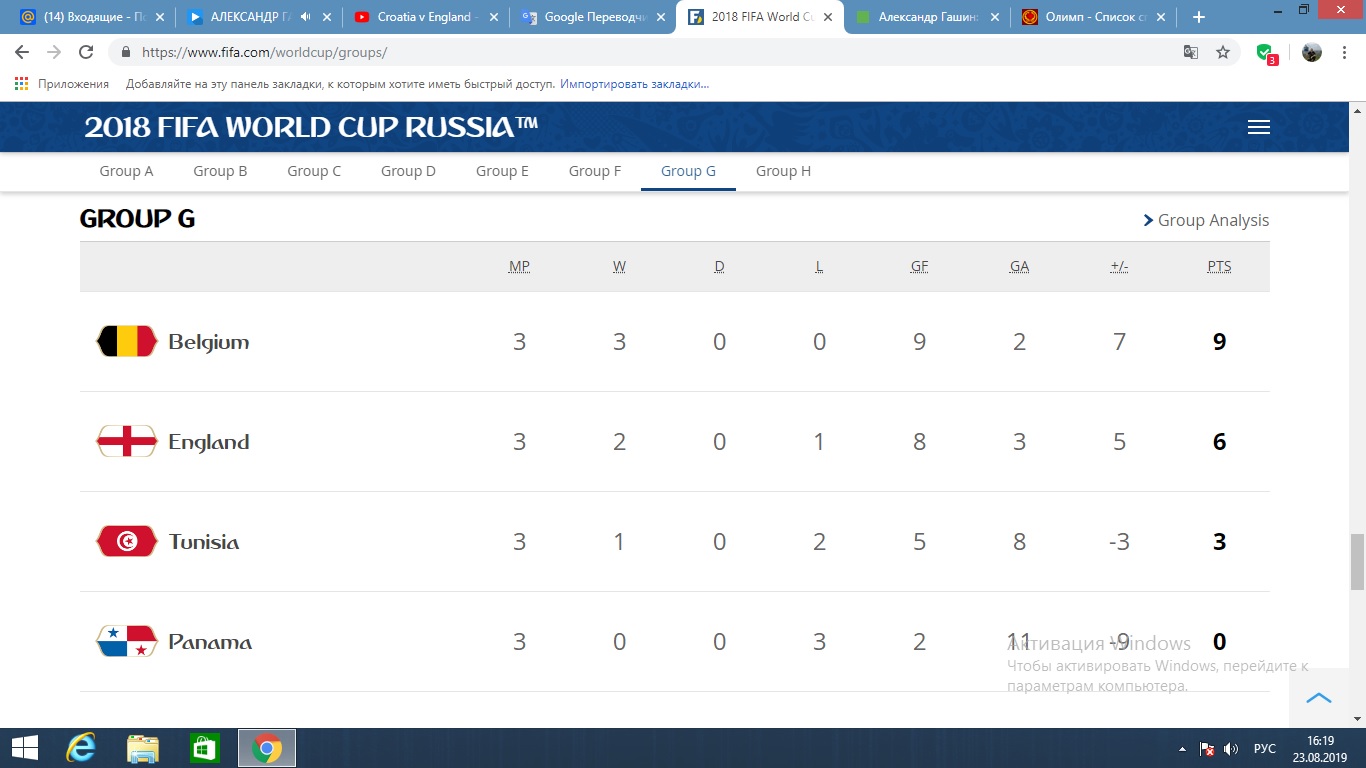Launch Internet Explorer from taskbar
1366x768 pixels.
81,748
